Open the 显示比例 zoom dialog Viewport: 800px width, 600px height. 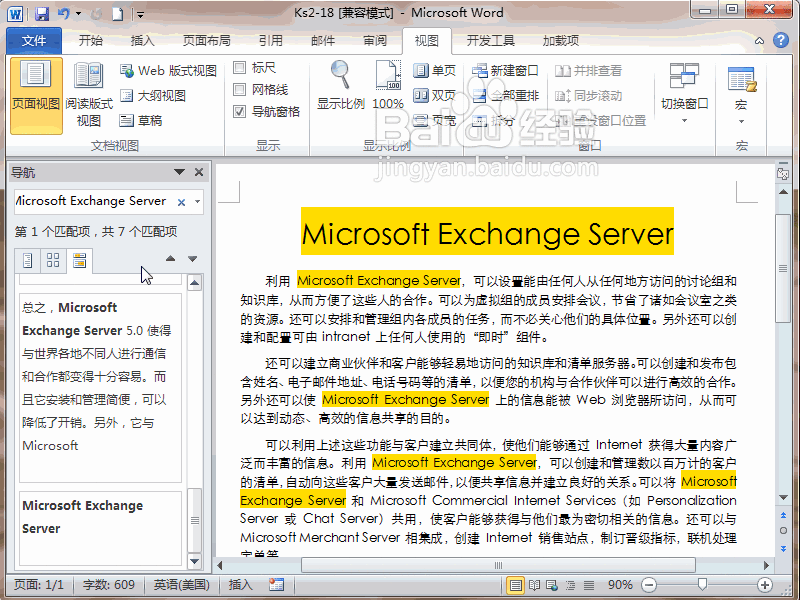[x=340, y=85]
